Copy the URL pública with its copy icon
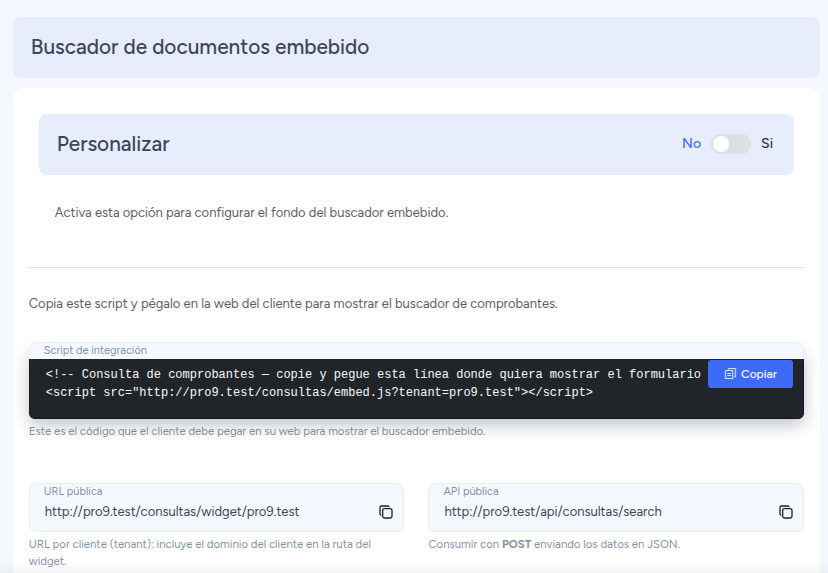Screen dimensions: 828x573 tap(386, 512)
